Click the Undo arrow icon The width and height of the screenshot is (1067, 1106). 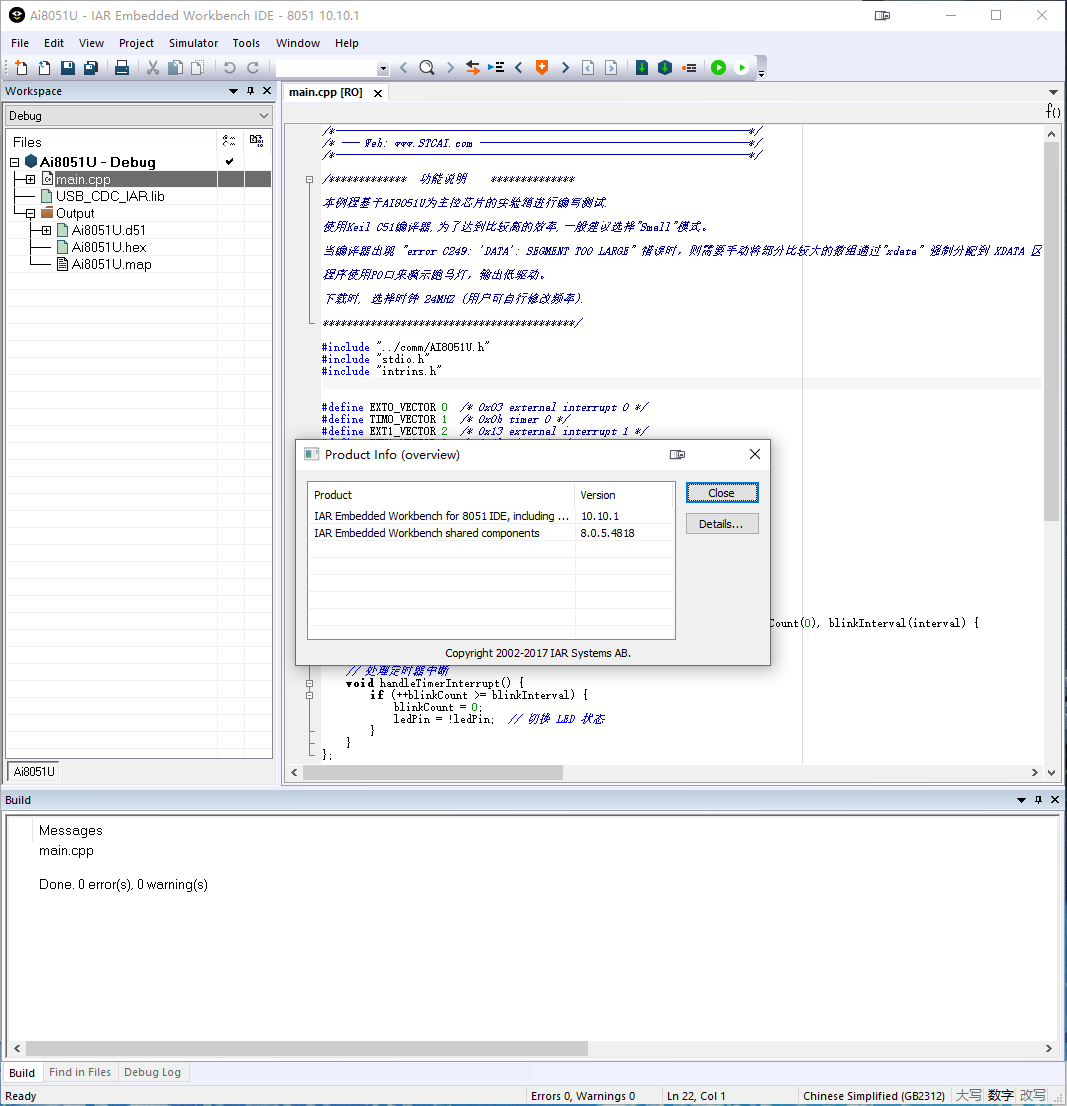pos(229,68)
